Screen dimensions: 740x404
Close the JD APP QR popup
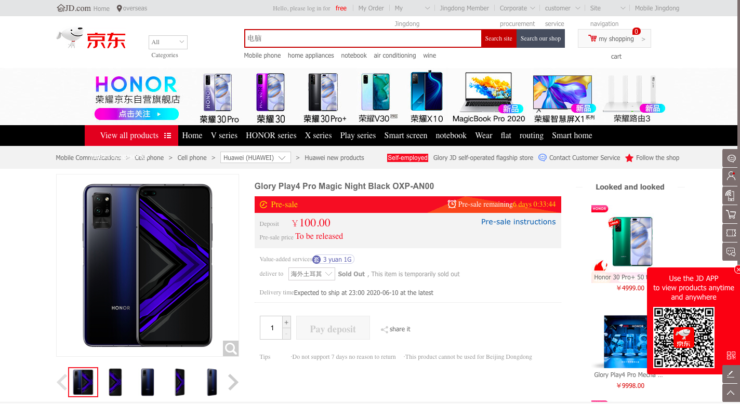(737, 269)
